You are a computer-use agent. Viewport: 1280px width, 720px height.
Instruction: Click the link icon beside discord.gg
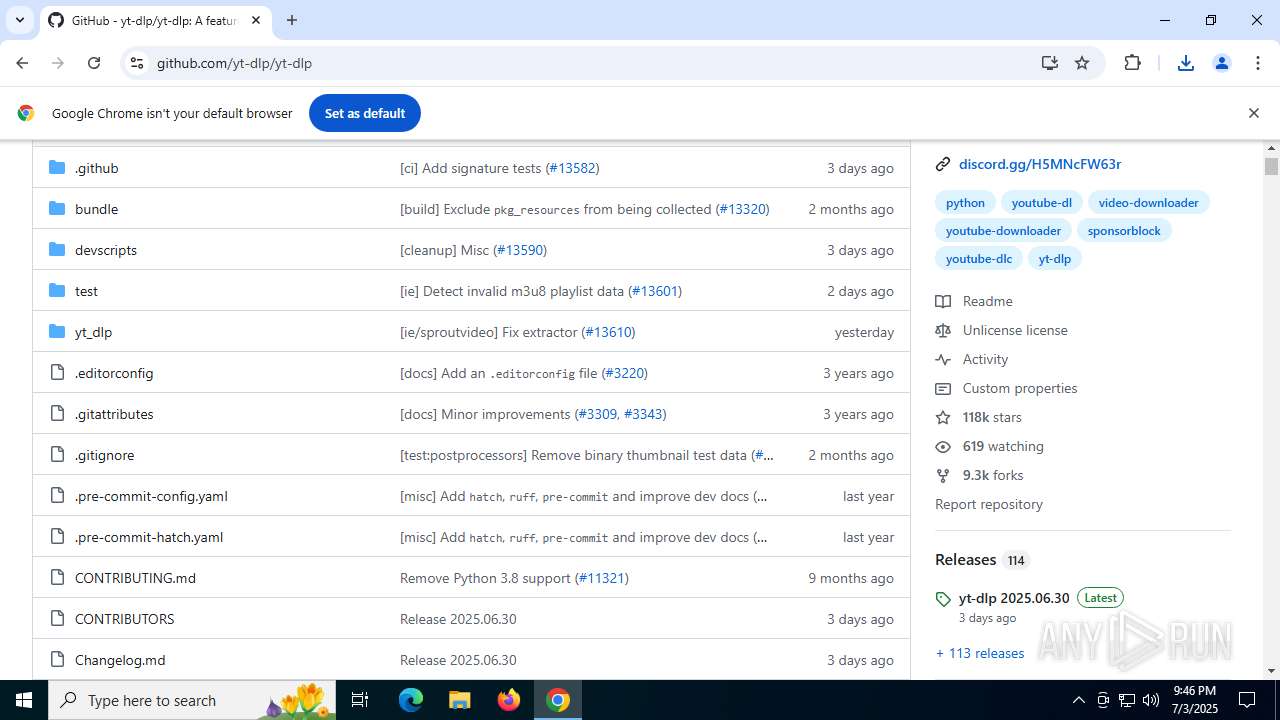coord(942,164)
